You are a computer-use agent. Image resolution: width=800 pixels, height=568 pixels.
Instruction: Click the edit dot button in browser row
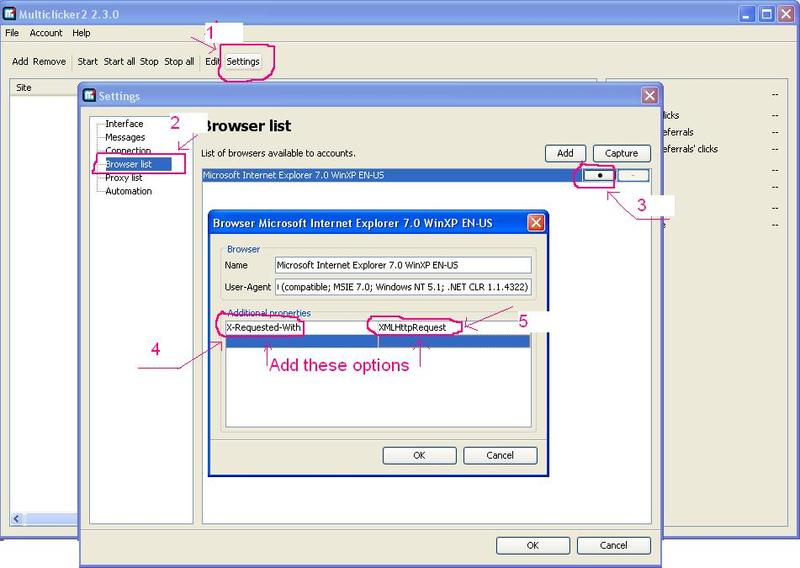(x=599, y=175)
